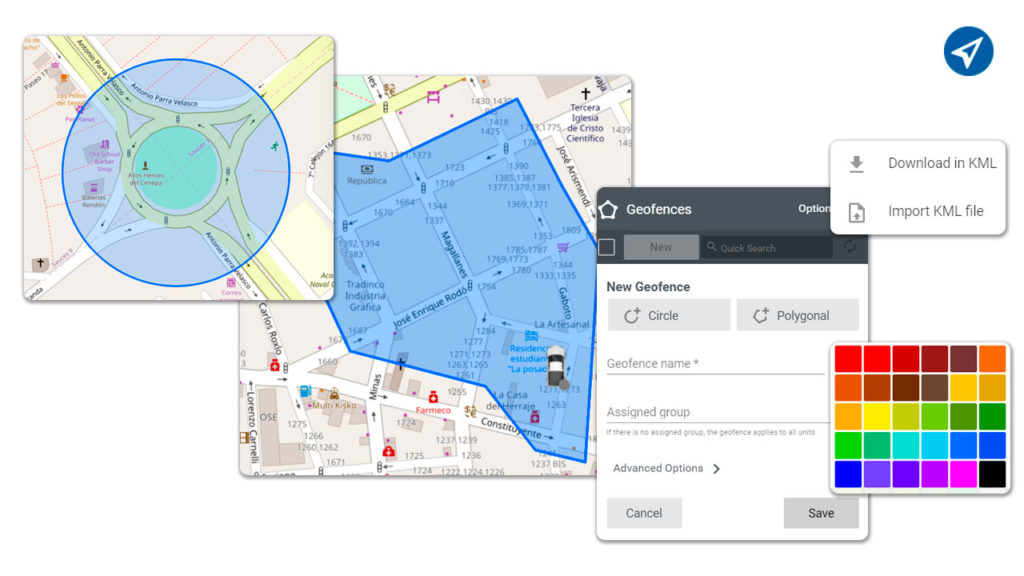Save the new geofence
1024x576 pixels.
click(821, 513)
